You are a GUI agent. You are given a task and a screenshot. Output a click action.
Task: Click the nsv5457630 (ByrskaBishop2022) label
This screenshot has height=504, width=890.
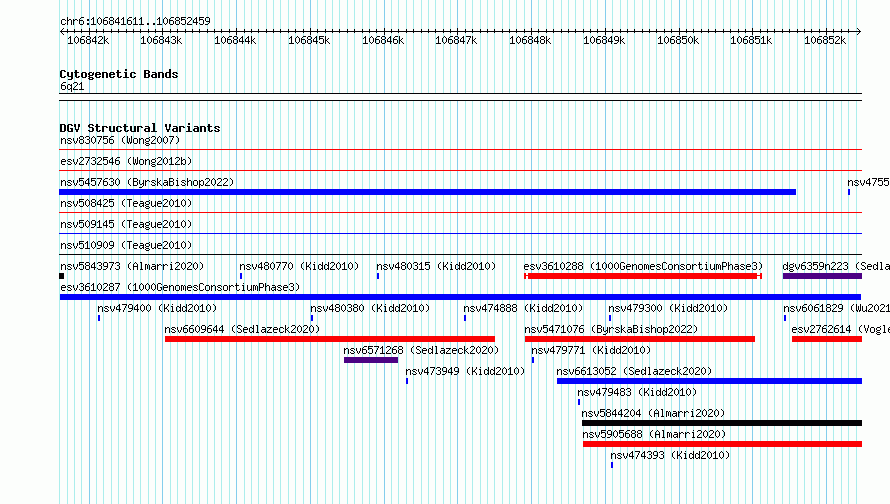coord(147,182)
